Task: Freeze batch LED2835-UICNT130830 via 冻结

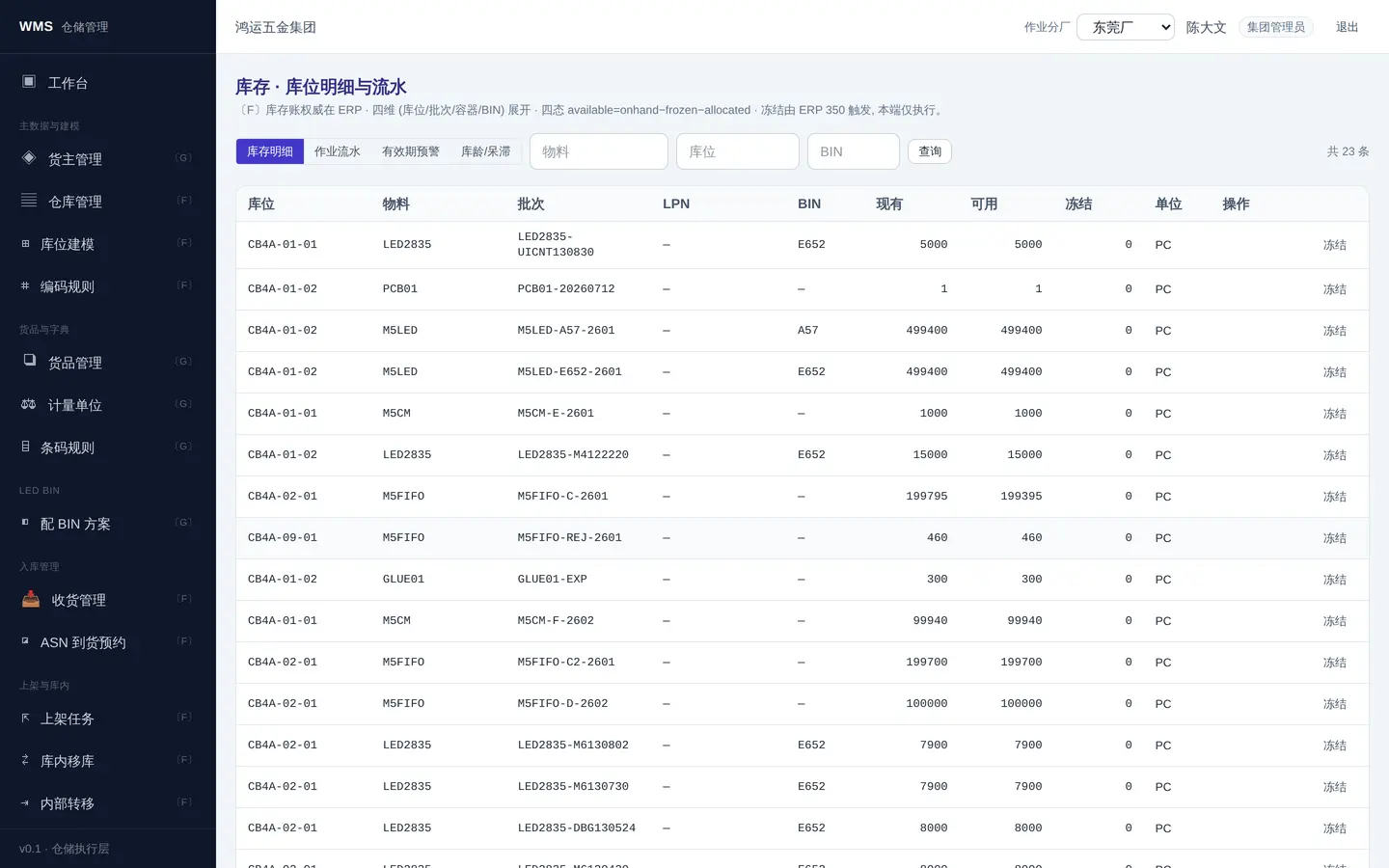Action: (x=1335, y=245)
